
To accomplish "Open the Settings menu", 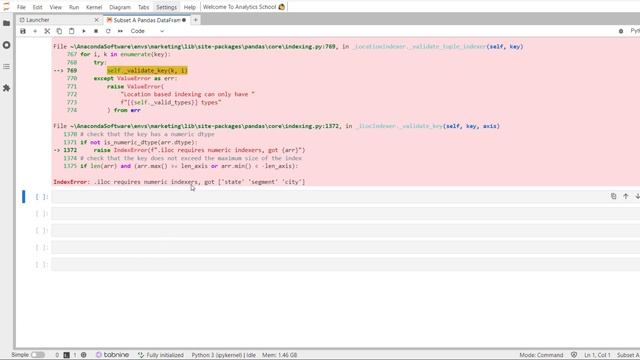I will [167, 7].
